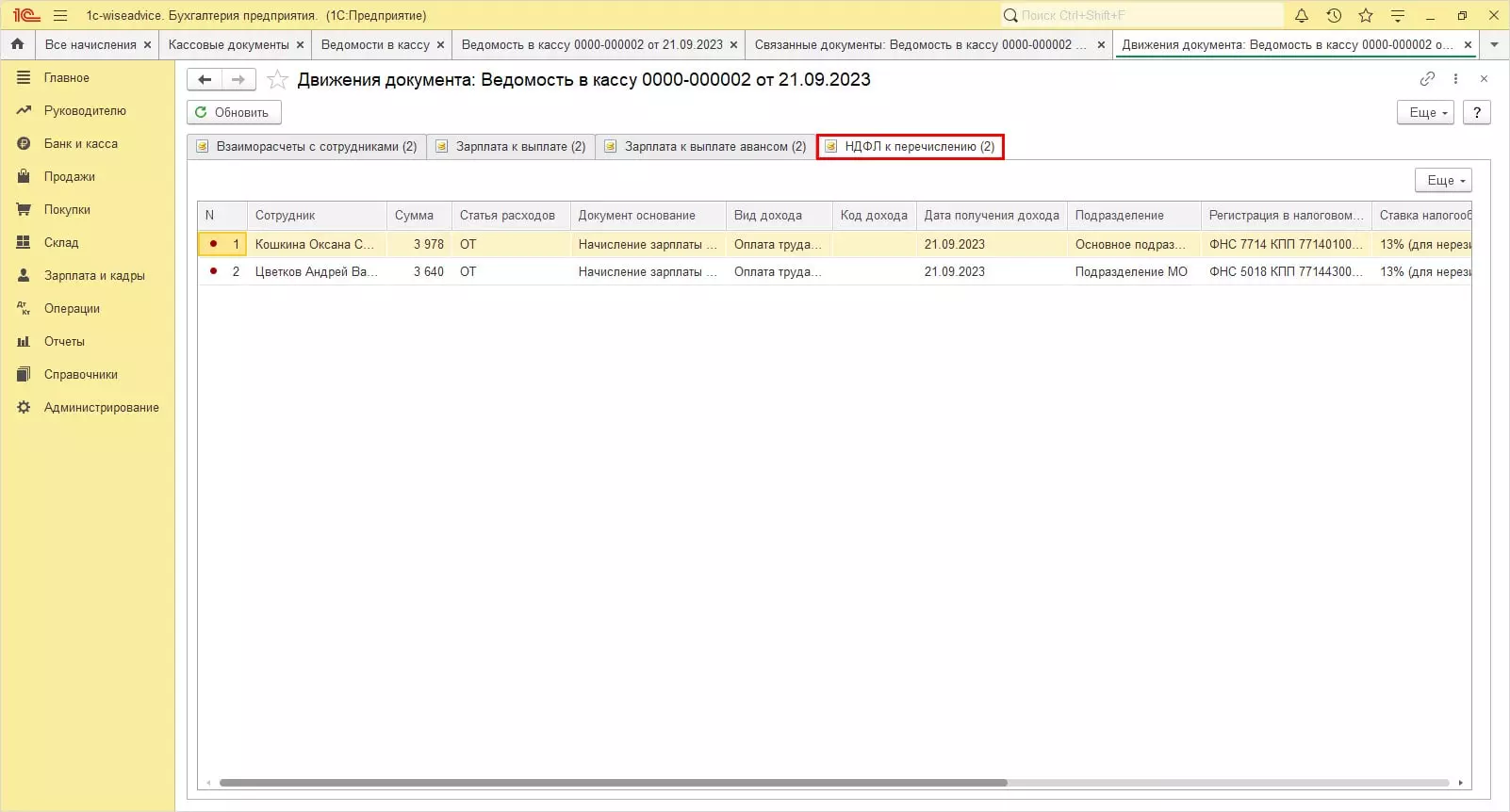Add document to favorites with star outline

[x=277, y=80]
